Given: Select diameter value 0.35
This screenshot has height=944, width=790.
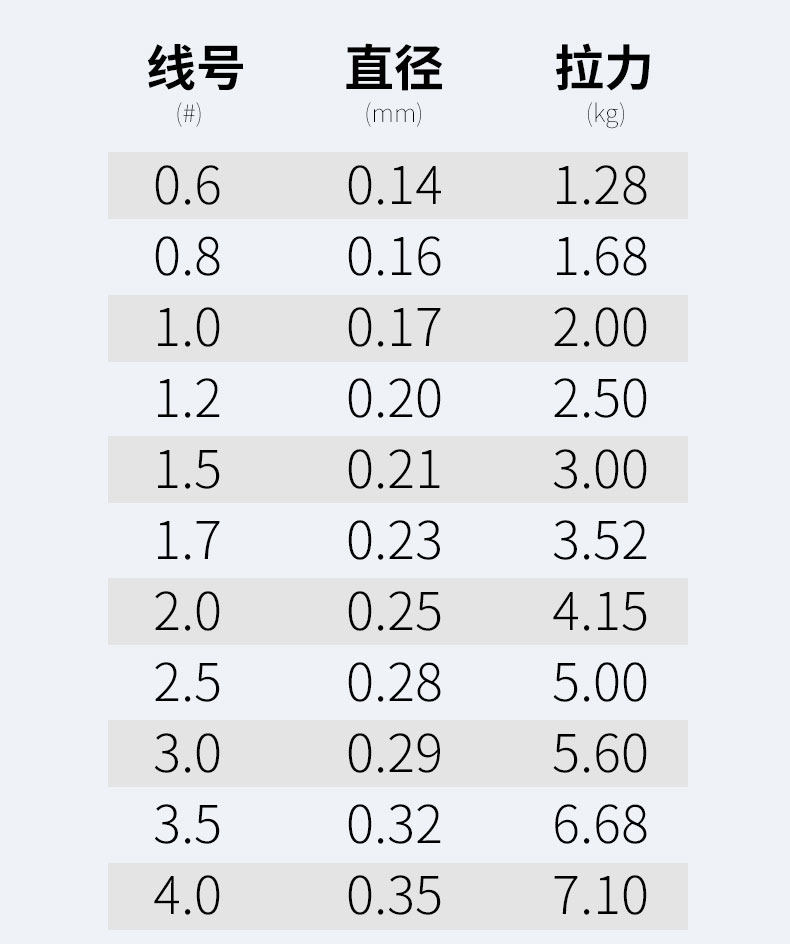Looking at the screenshot, I should click(394, 896).
